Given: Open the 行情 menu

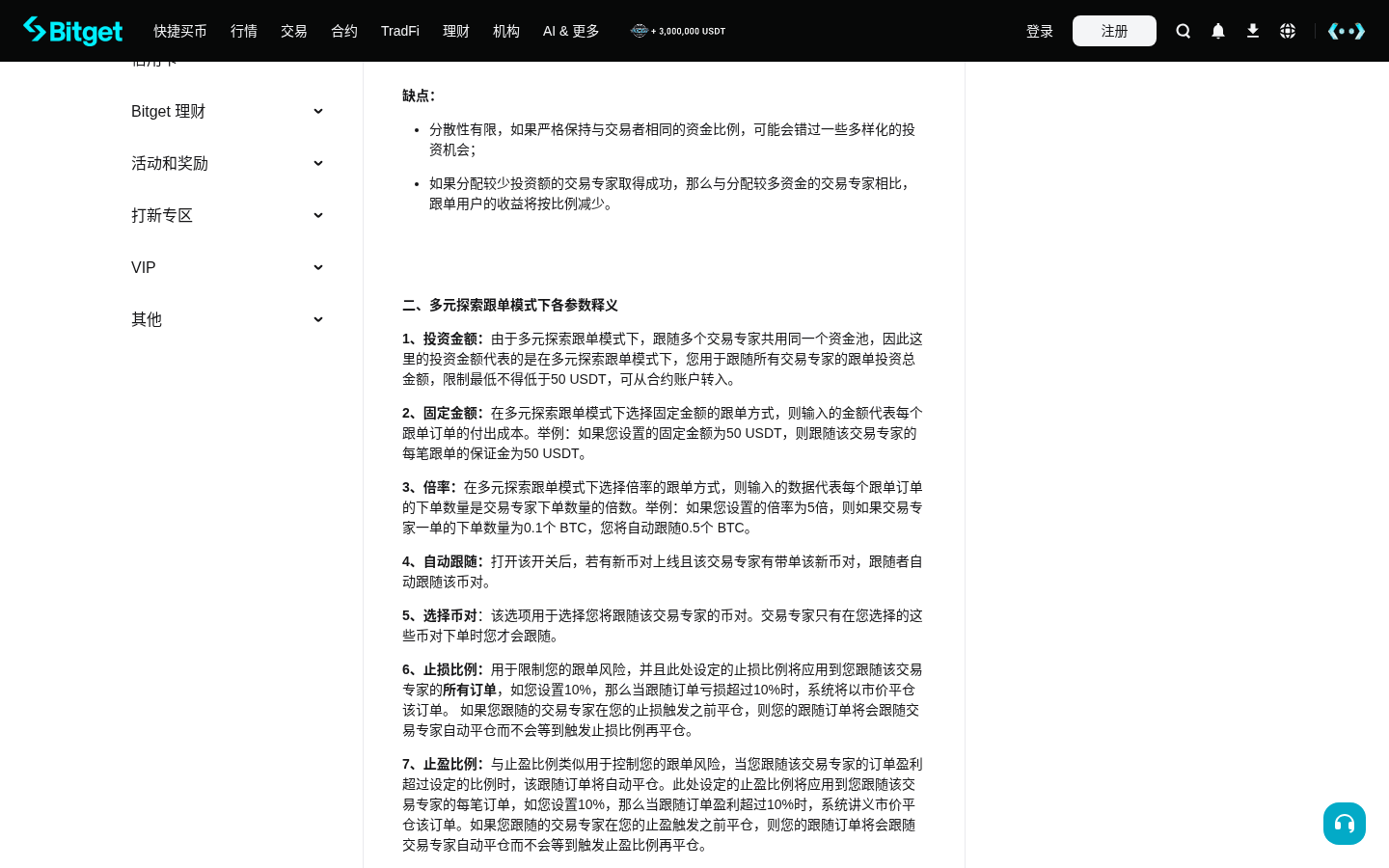Looking at the screenshot, I should 244,31.
